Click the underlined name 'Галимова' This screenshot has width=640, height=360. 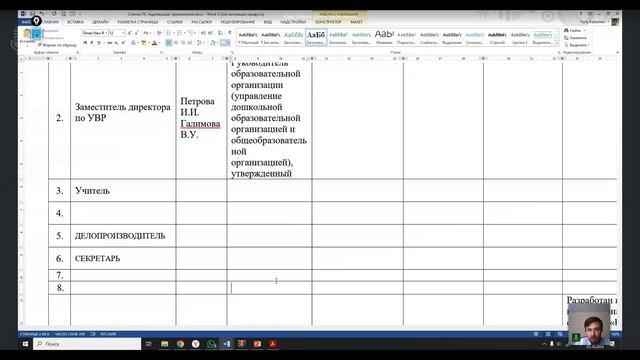(x=200, y=124)
